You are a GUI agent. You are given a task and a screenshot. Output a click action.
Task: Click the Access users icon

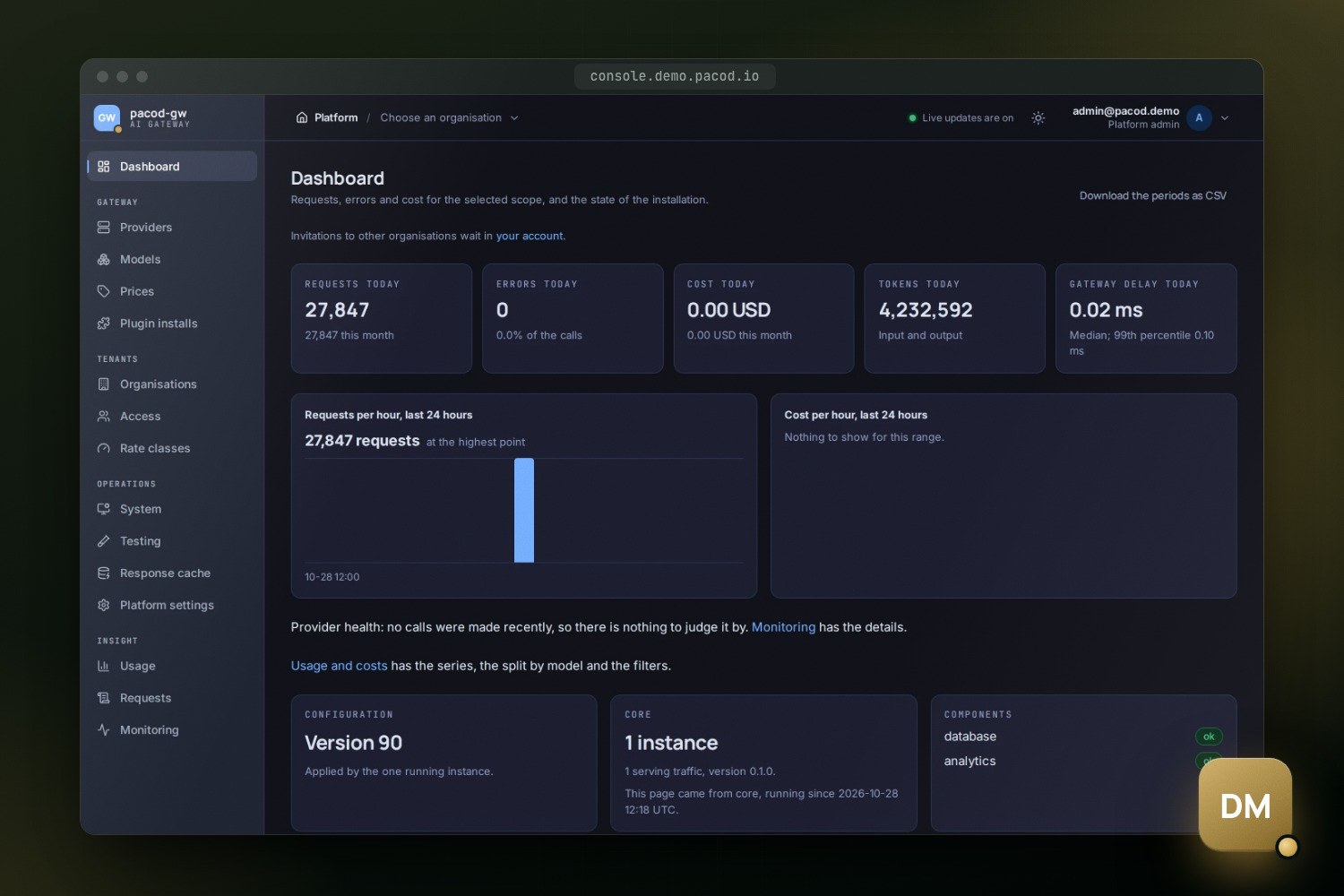tap(104, 417)
